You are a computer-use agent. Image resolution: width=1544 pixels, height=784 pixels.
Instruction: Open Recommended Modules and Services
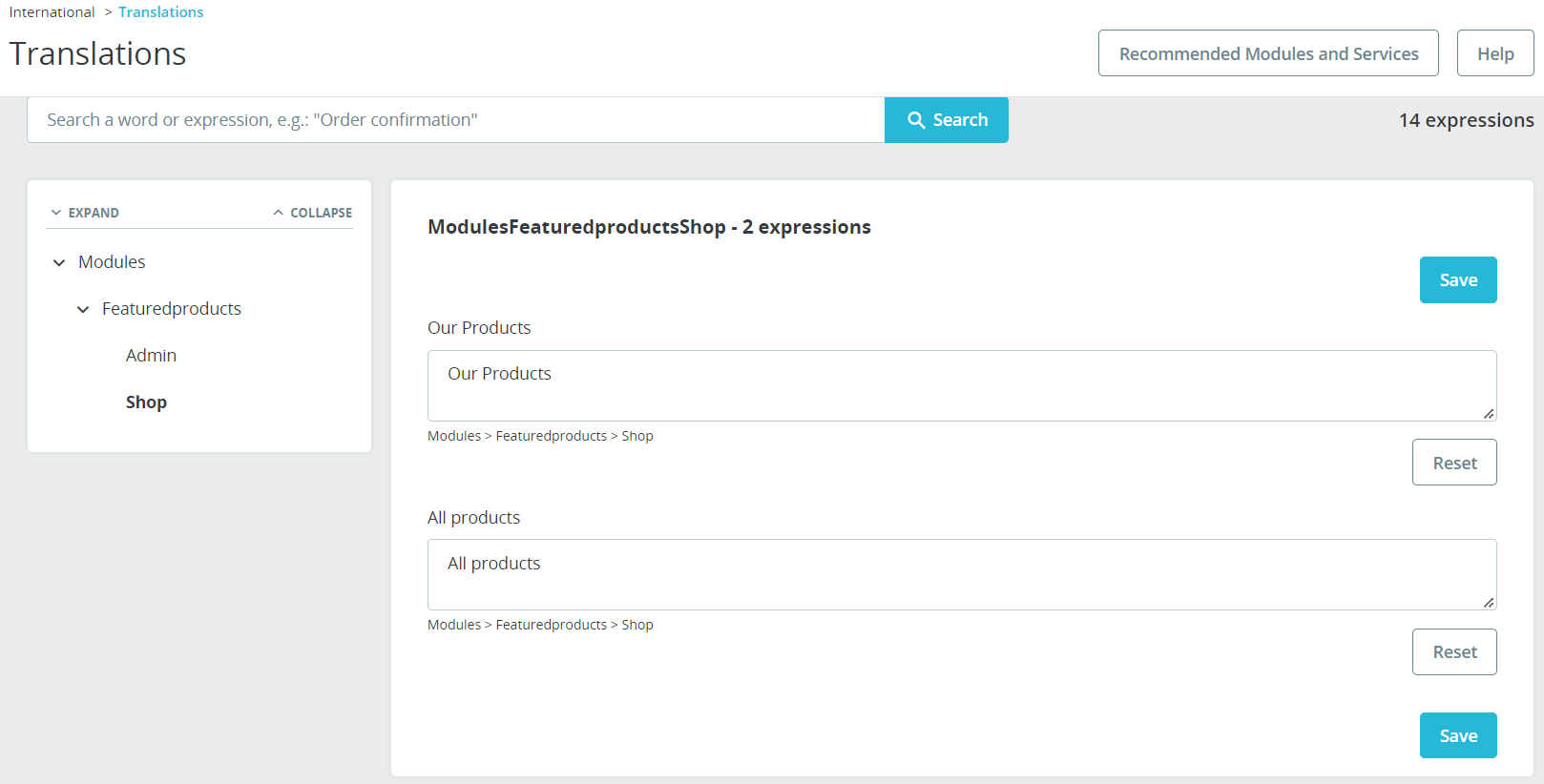pos(1268,53)
